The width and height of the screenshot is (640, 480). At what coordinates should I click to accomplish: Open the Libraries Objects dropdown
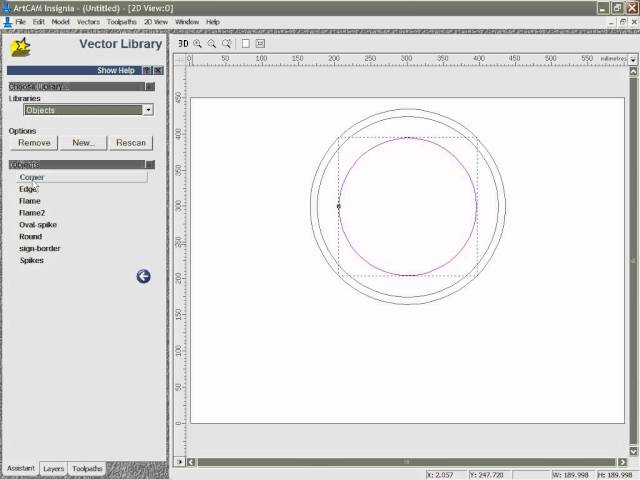149,110
